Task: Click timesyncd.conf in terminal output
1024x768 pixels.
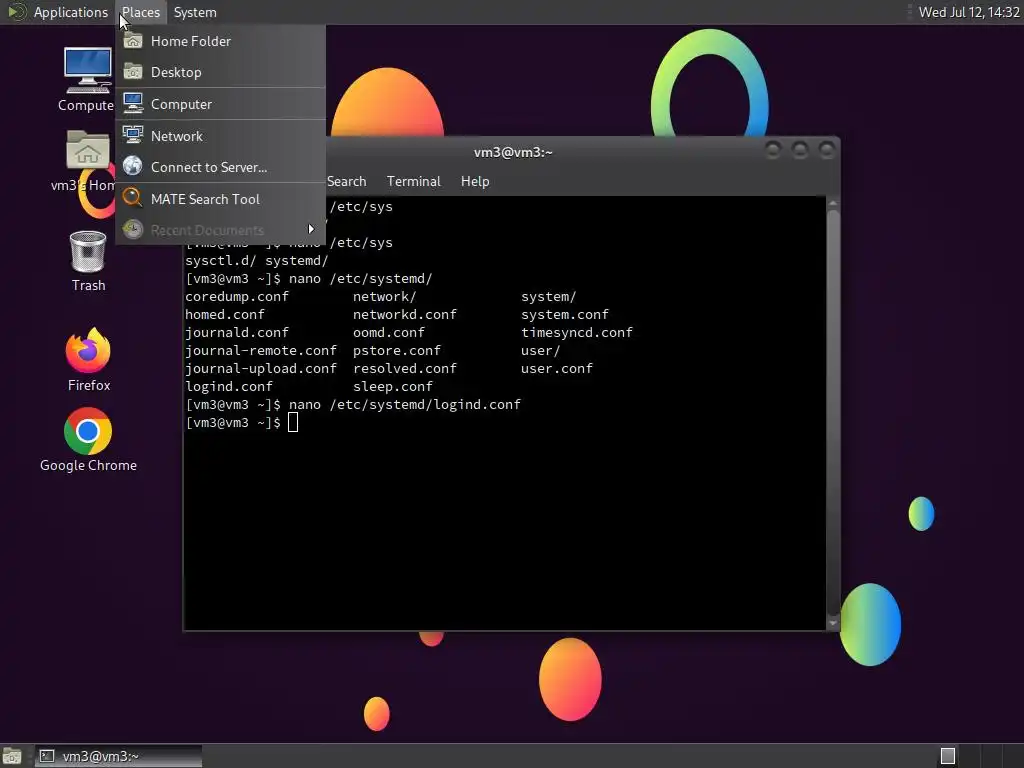Action: [577, 332]
